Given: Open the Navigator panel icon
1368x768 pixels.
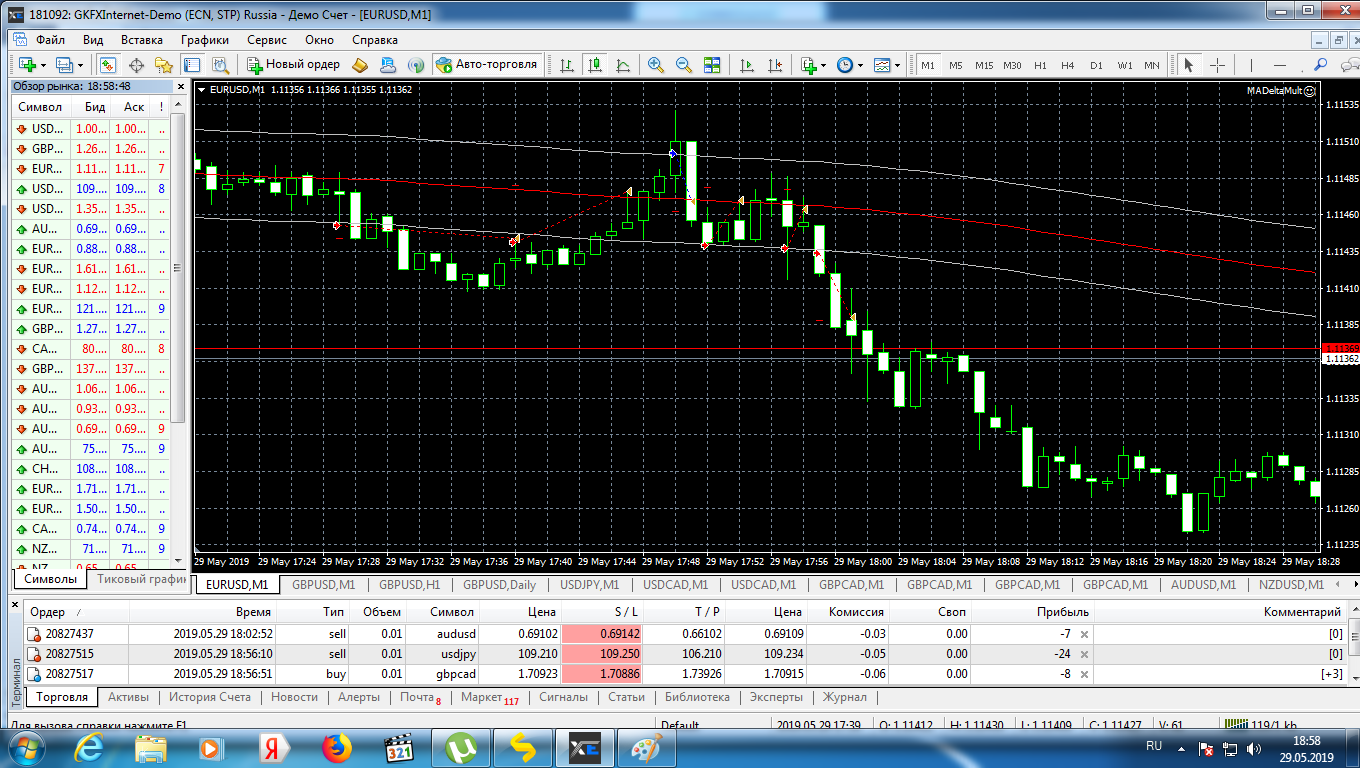Looking at the screenshot, I should [165, 64].
